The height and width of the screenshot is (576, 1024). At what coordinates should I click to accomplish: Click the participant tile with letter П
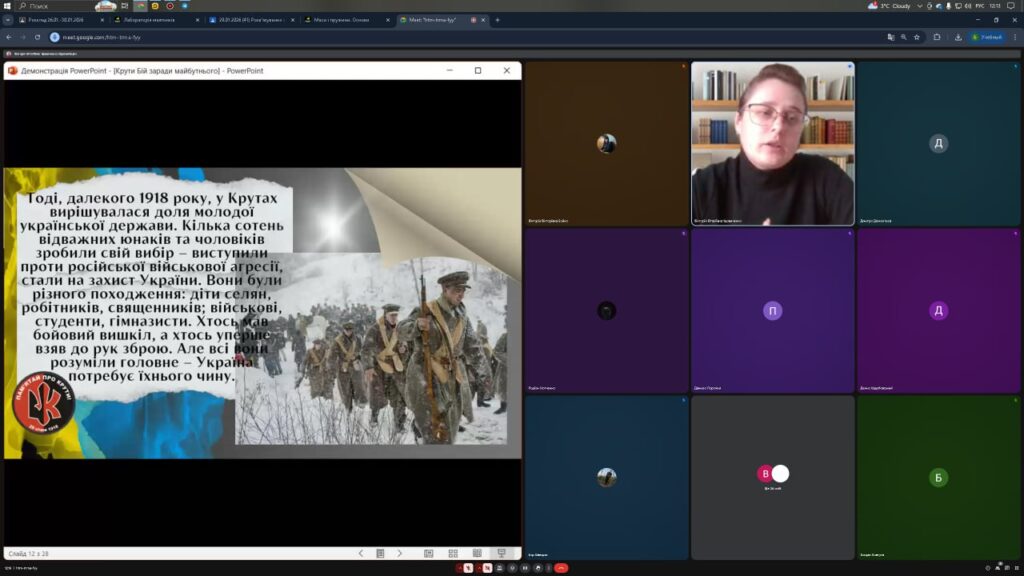[772, 310]
